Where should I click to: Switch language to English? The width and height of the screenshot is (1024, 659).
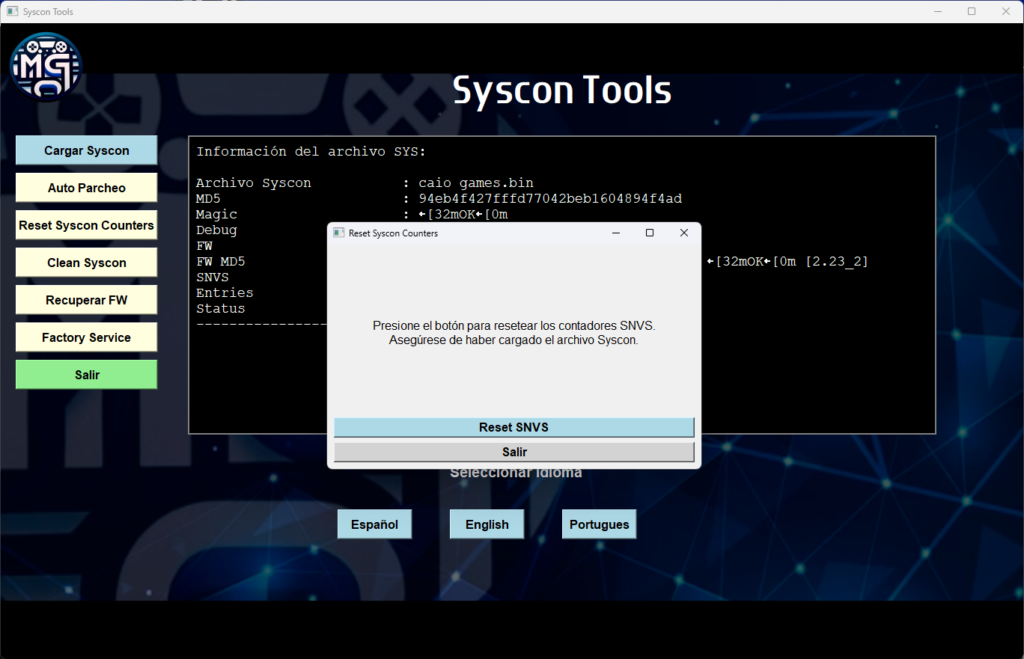coord(487,524)
